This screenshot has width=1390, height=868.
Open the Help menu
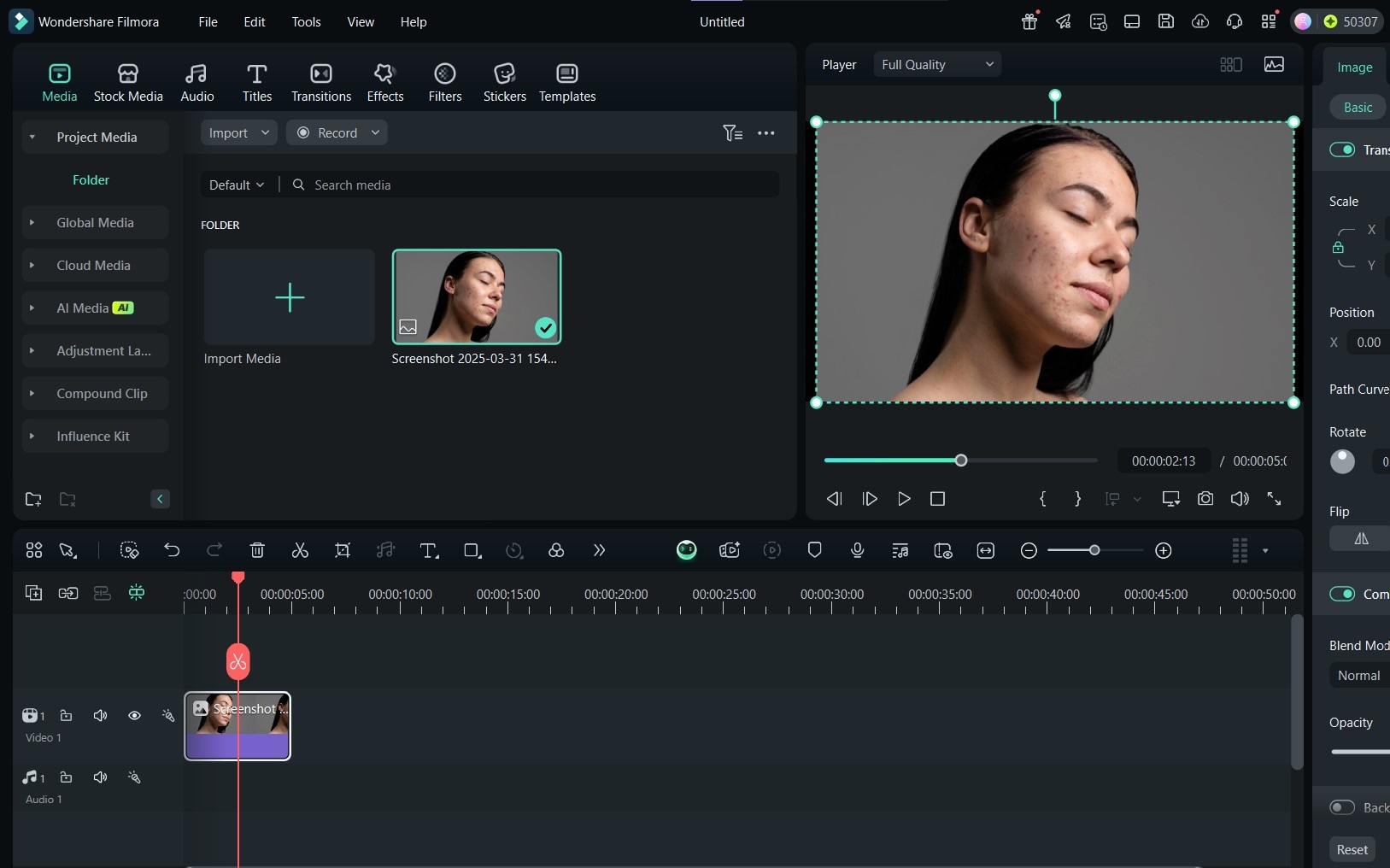(x=413, y=22)
